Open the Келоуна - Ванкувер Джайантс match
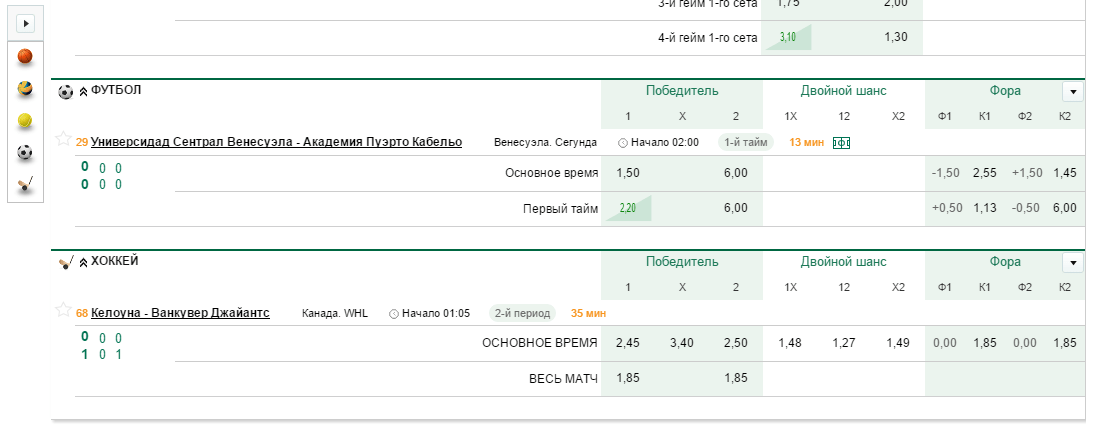 (181, 314)
